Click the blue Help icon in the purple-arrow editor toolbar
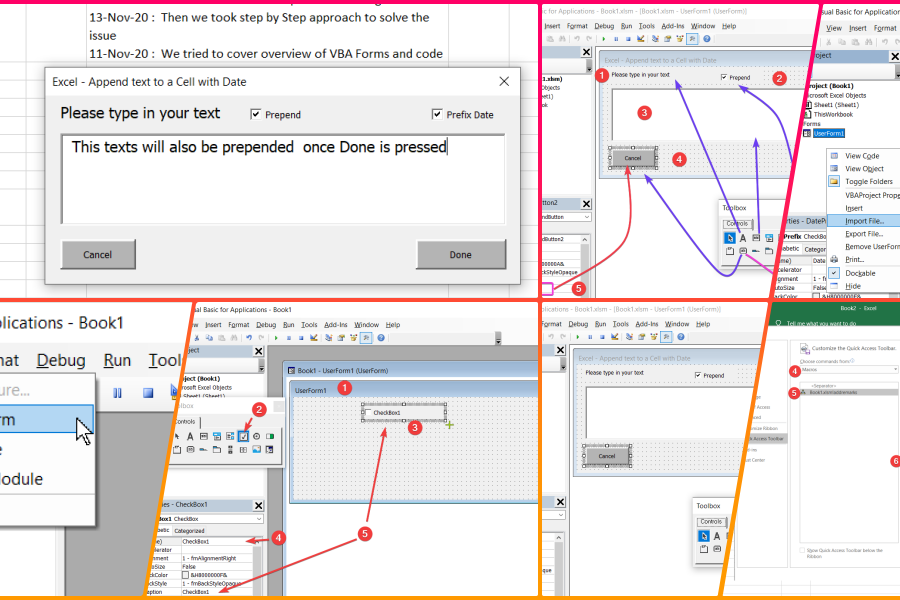 (707, 39)
